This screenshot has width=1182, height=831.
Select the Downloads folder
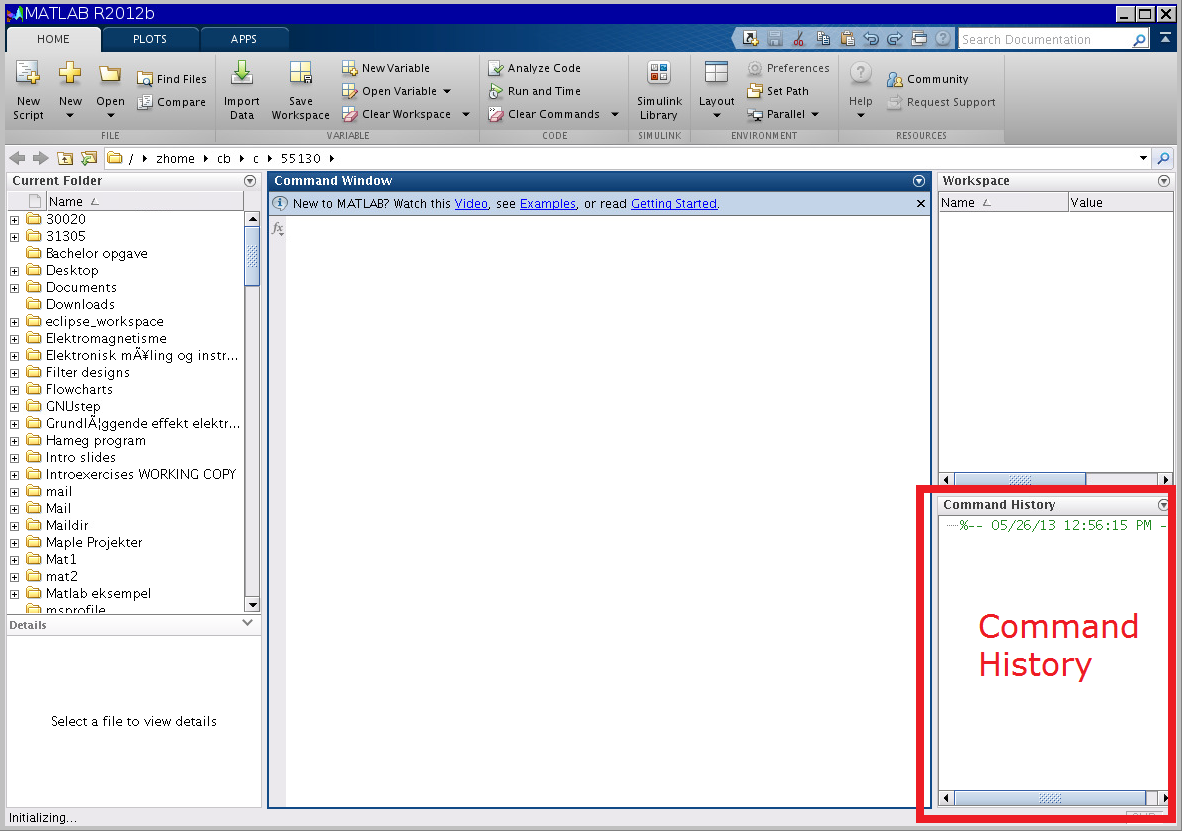80,304
